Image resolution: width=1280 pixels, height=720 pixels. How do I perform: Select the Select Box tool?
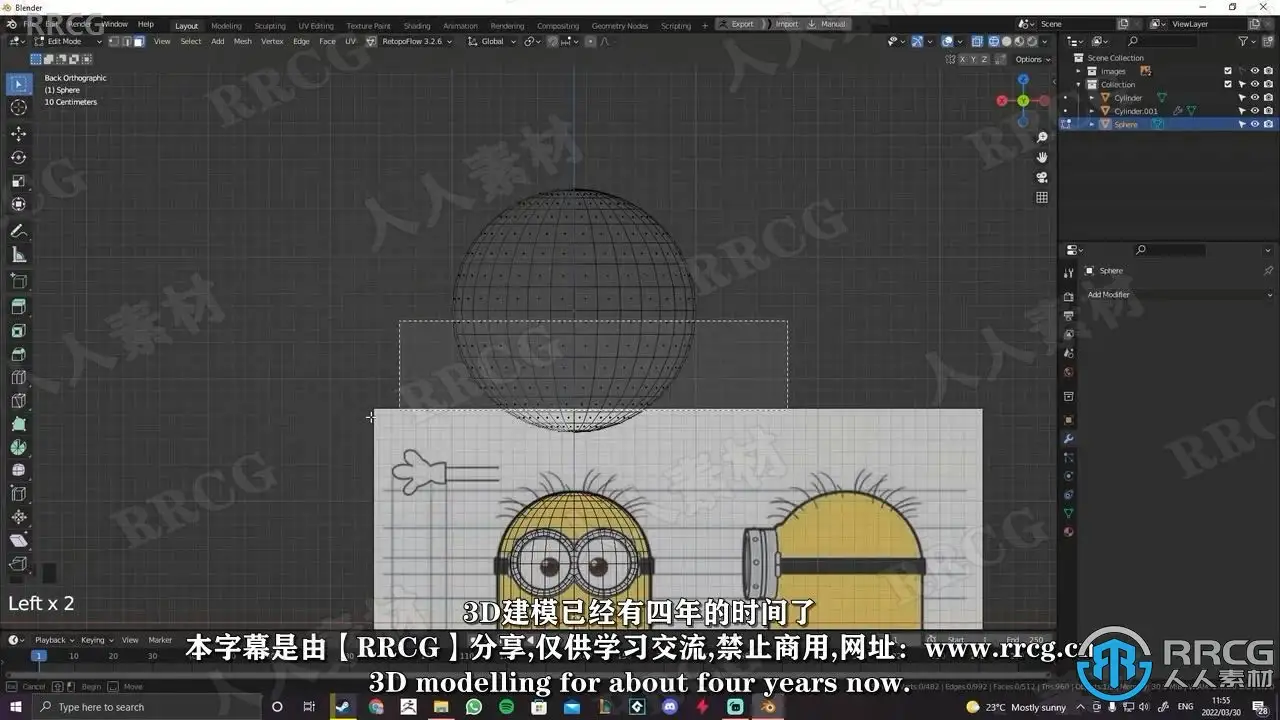tap(18, 84)
